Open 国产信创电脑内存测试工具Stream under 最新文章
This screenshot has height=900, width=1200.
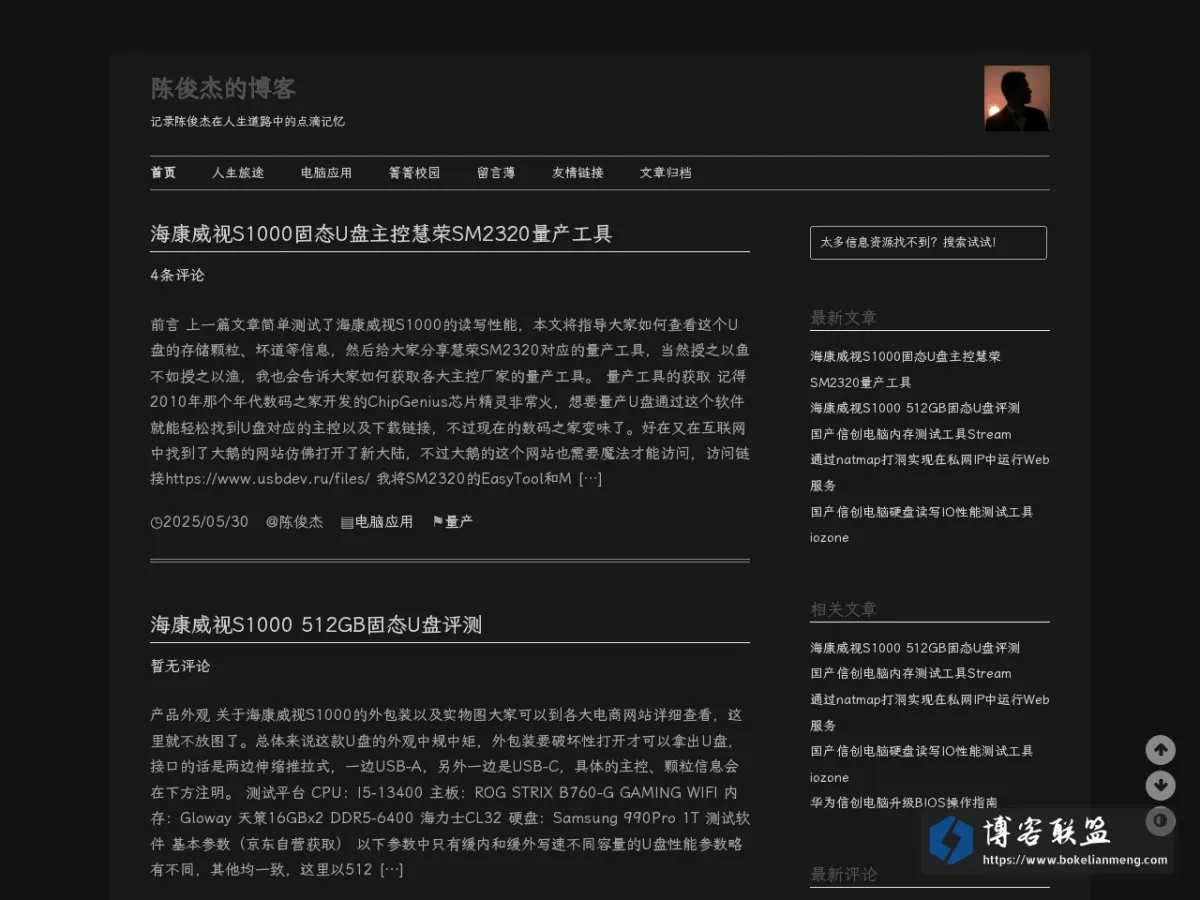click(x=911, y=434)
